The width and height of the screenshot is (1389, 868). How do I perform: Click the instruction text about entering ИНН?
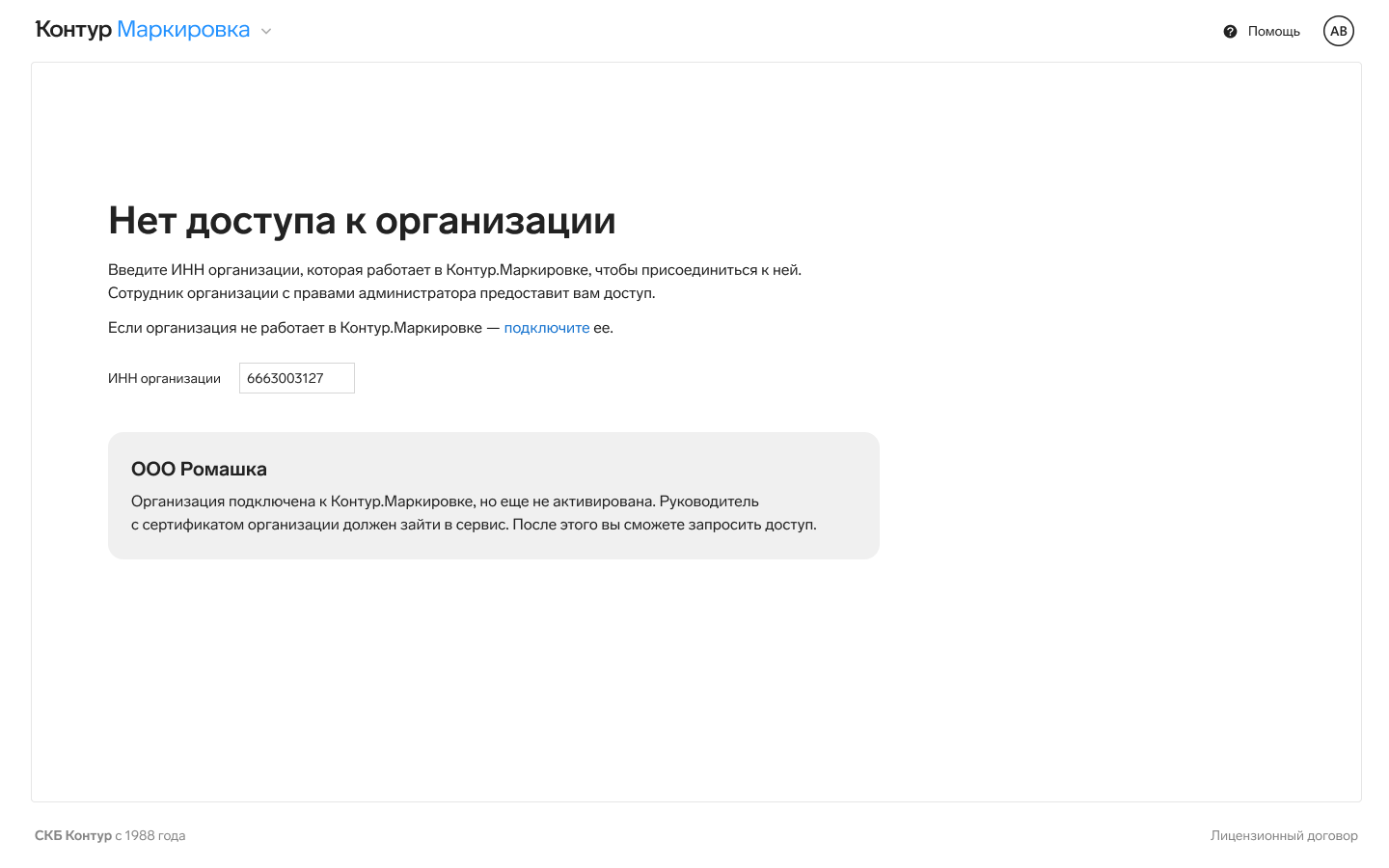tap(454, 282)
